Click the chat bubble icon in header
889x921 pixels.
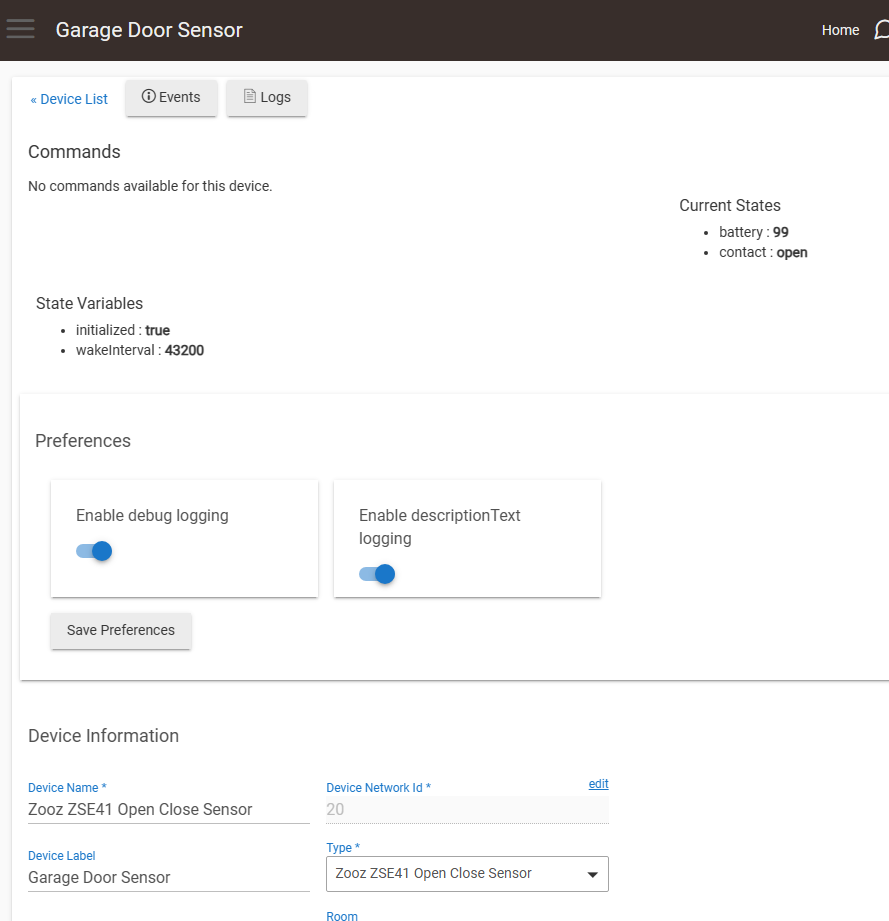coord(881,30)
